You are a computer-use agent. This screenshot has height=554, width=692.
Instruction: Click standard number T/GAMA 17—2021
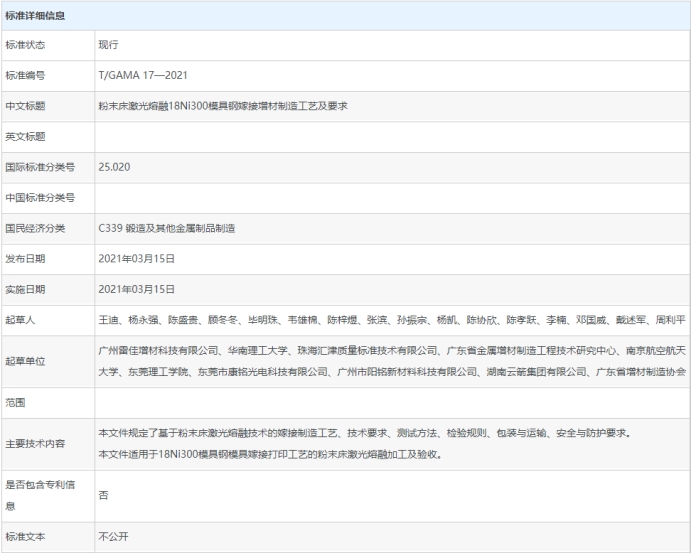pyautogui.click(x=143, y=75)
